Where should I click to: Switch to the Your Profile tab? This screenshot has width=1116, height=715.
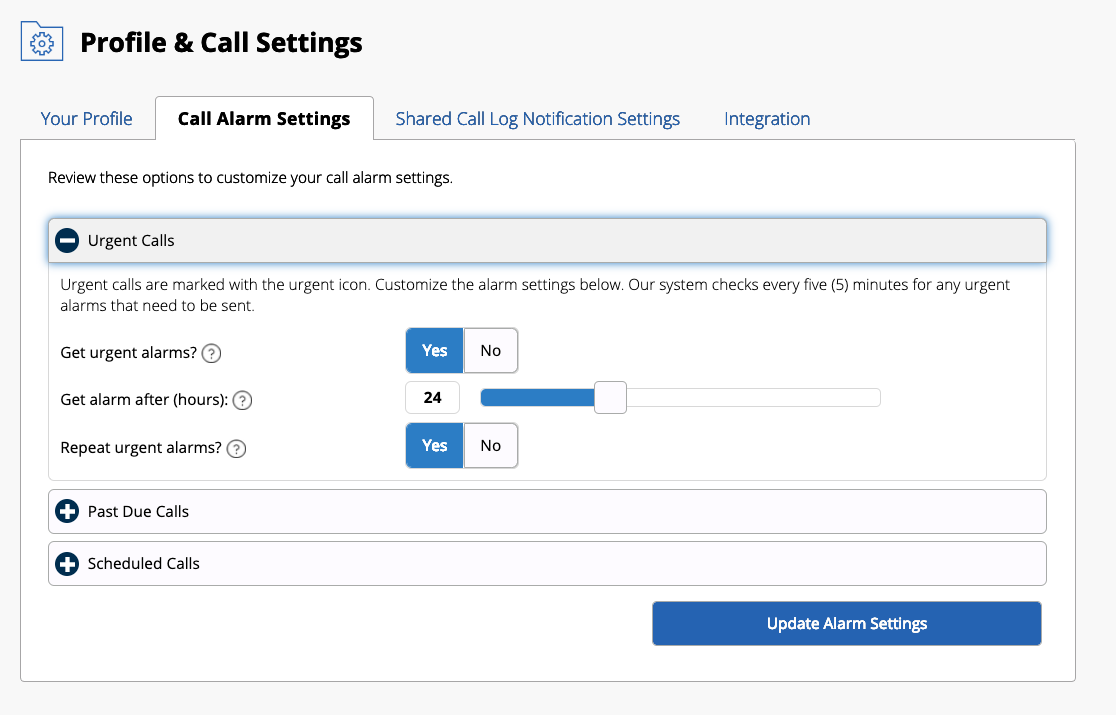[x=87, y=119]
